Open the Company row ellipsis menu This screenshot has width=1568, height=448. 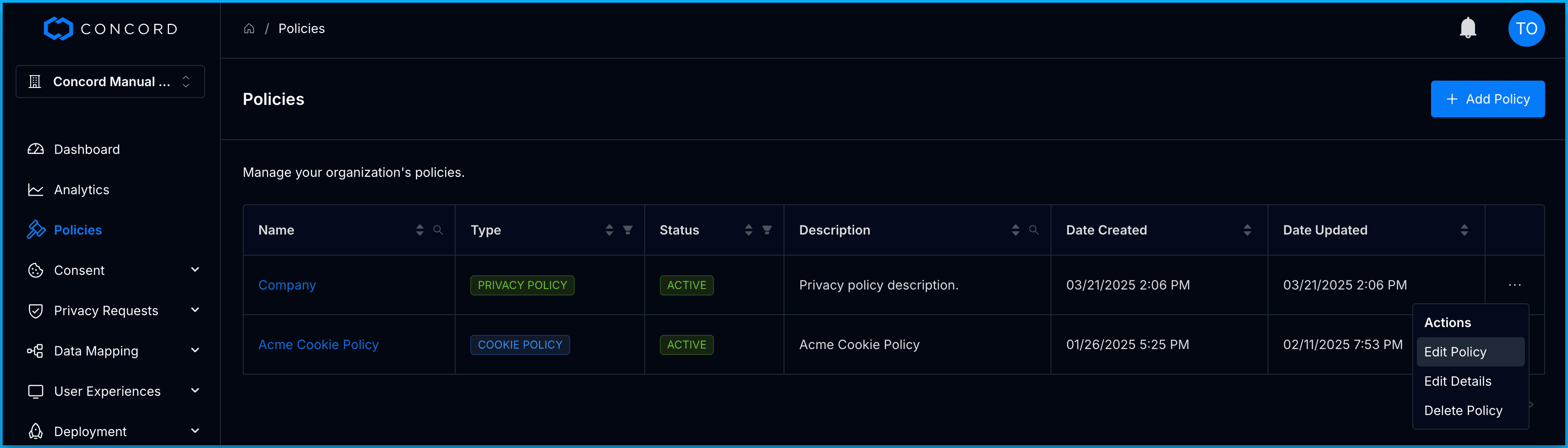[x=1514, y=285]
